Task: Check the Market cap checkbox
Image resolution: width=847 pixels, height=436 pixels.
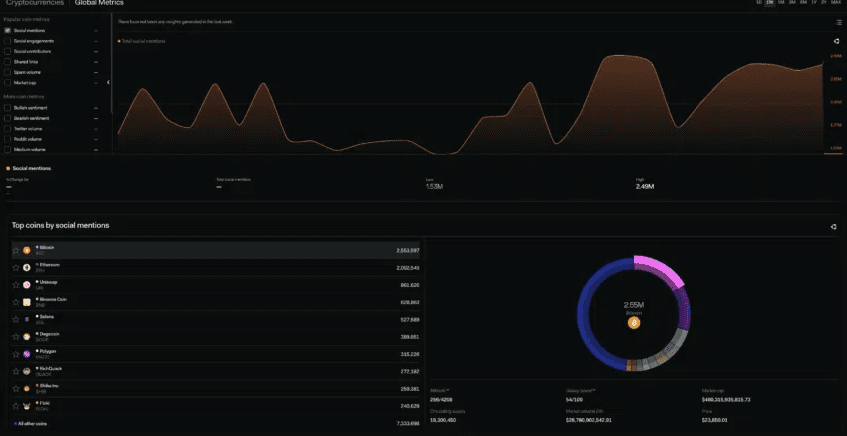Action: (x=8, y=83)
